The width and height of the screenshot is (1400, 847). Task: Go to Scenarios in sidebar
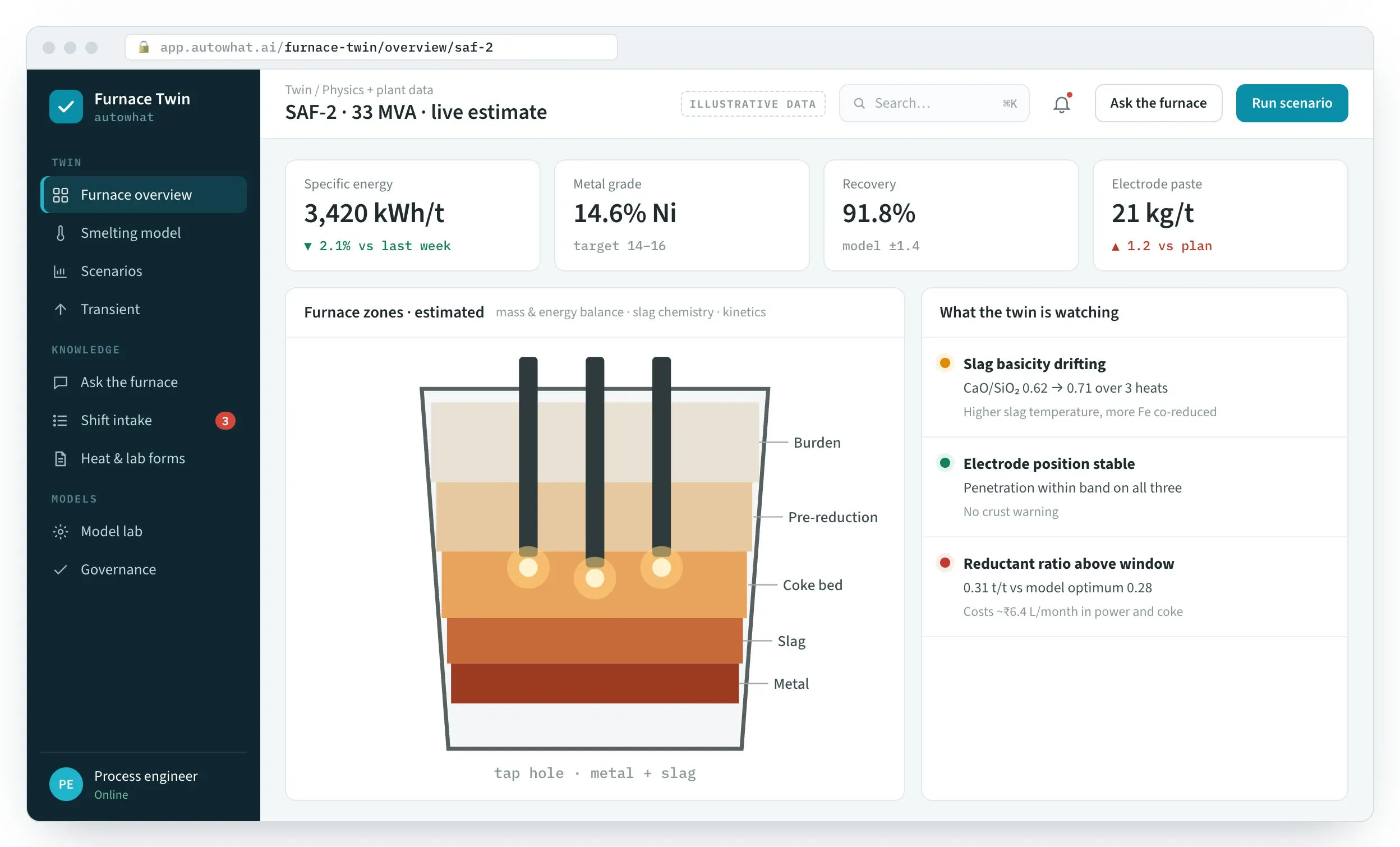(x=144, y=271)
